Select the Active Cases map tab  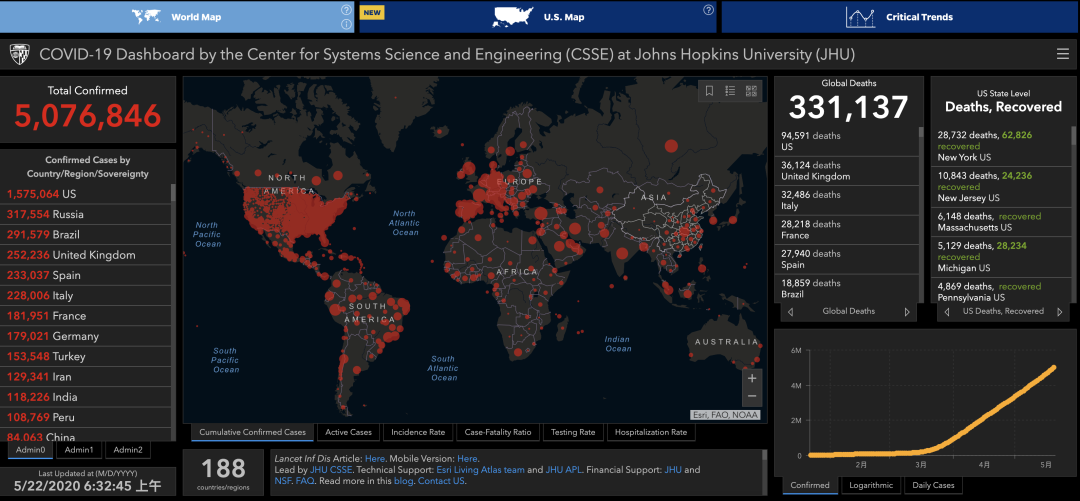click(348, 432)
